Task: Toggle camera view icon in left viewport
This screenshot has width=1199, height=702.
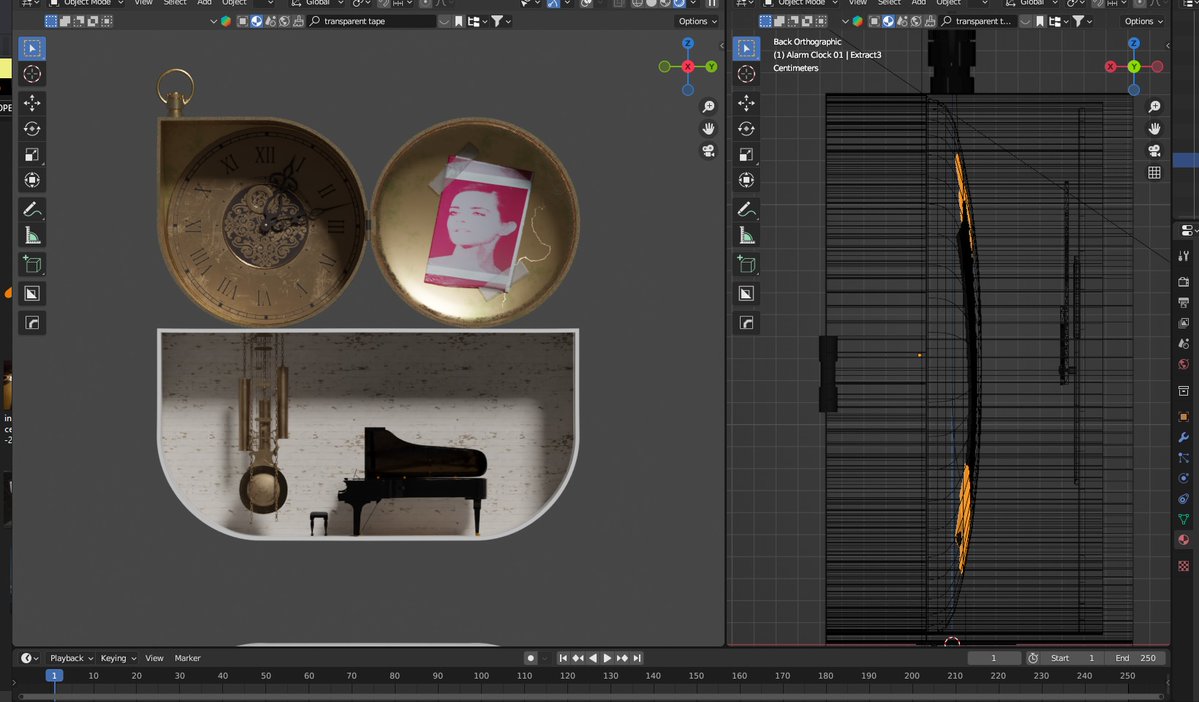Action: pos(708,151)
